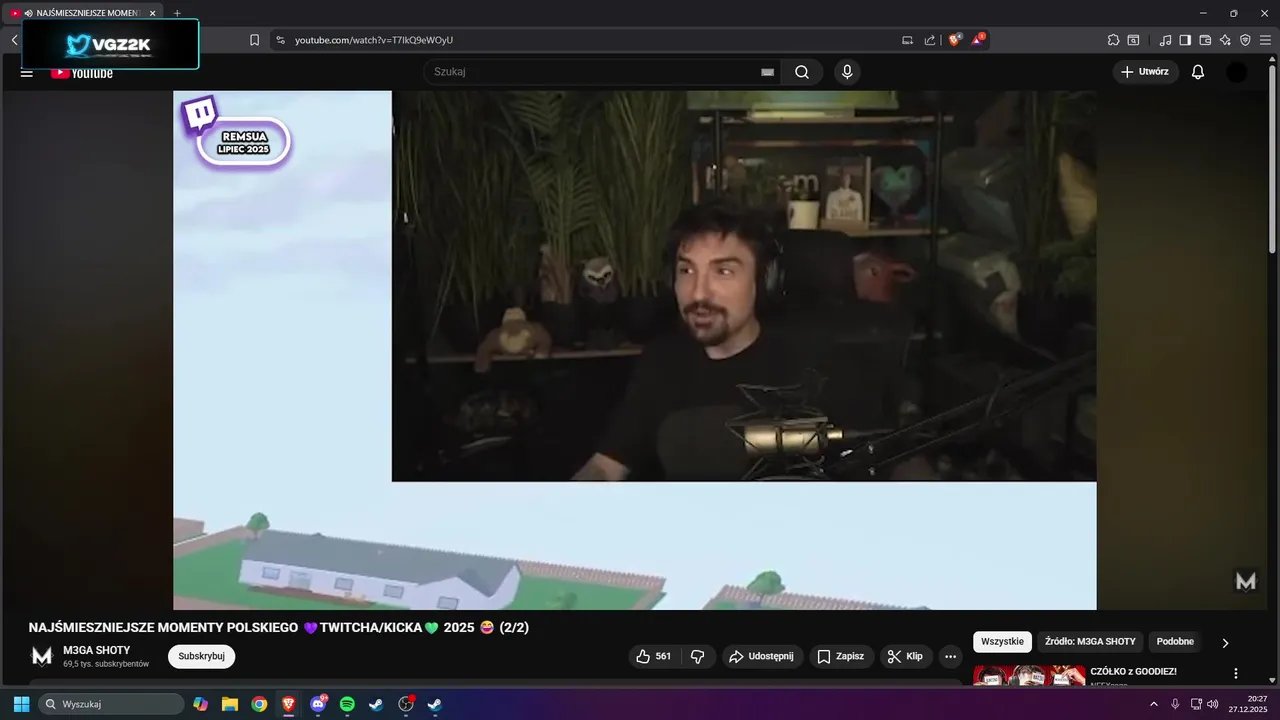The image size is (1280, 720).
Task: Open the account avatar menu
Action: (x=1237, y=72)
